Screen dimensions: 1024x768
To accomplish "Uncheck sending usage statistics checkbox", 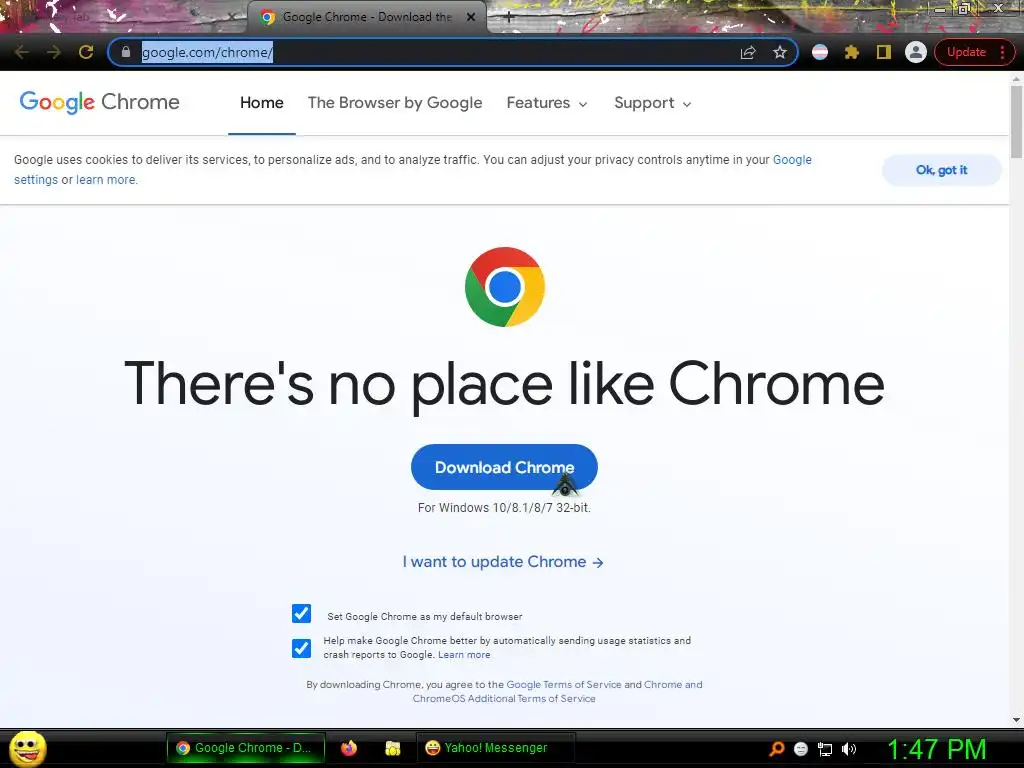I will tap(301, 648).
